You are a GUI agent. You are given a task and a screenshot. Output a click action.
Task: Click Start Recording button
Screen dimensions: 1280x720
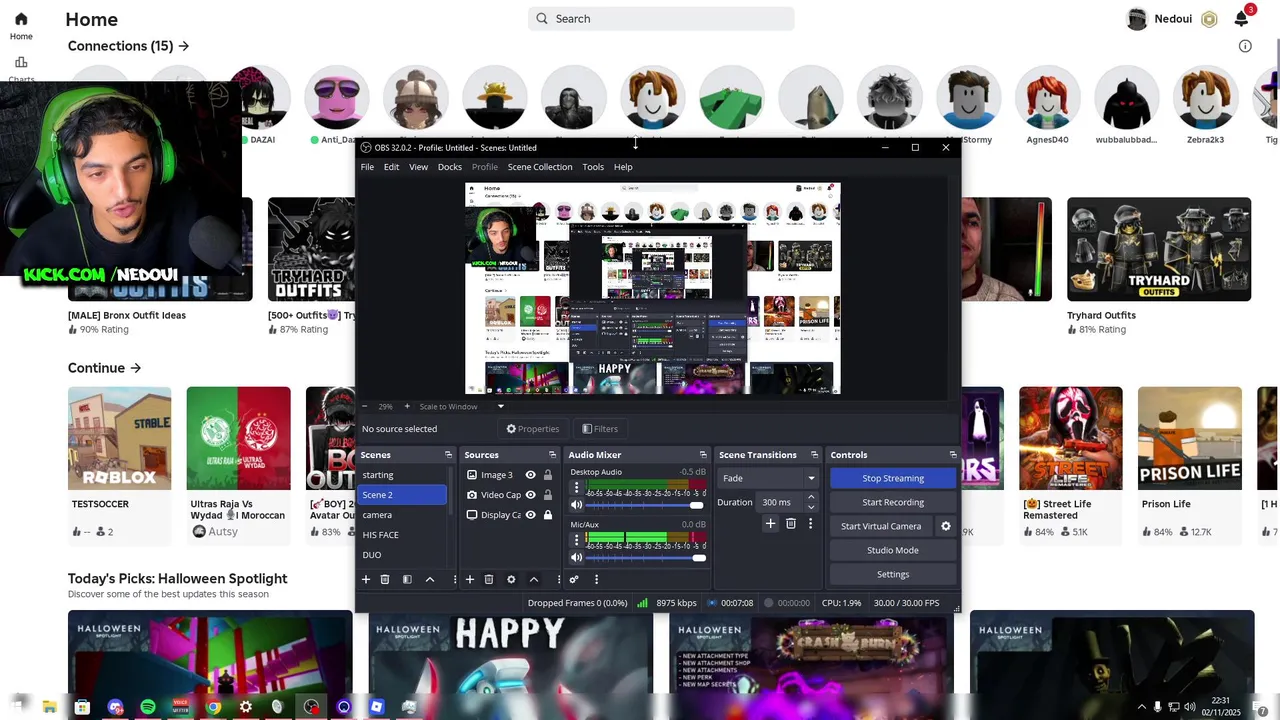(893, 502)
